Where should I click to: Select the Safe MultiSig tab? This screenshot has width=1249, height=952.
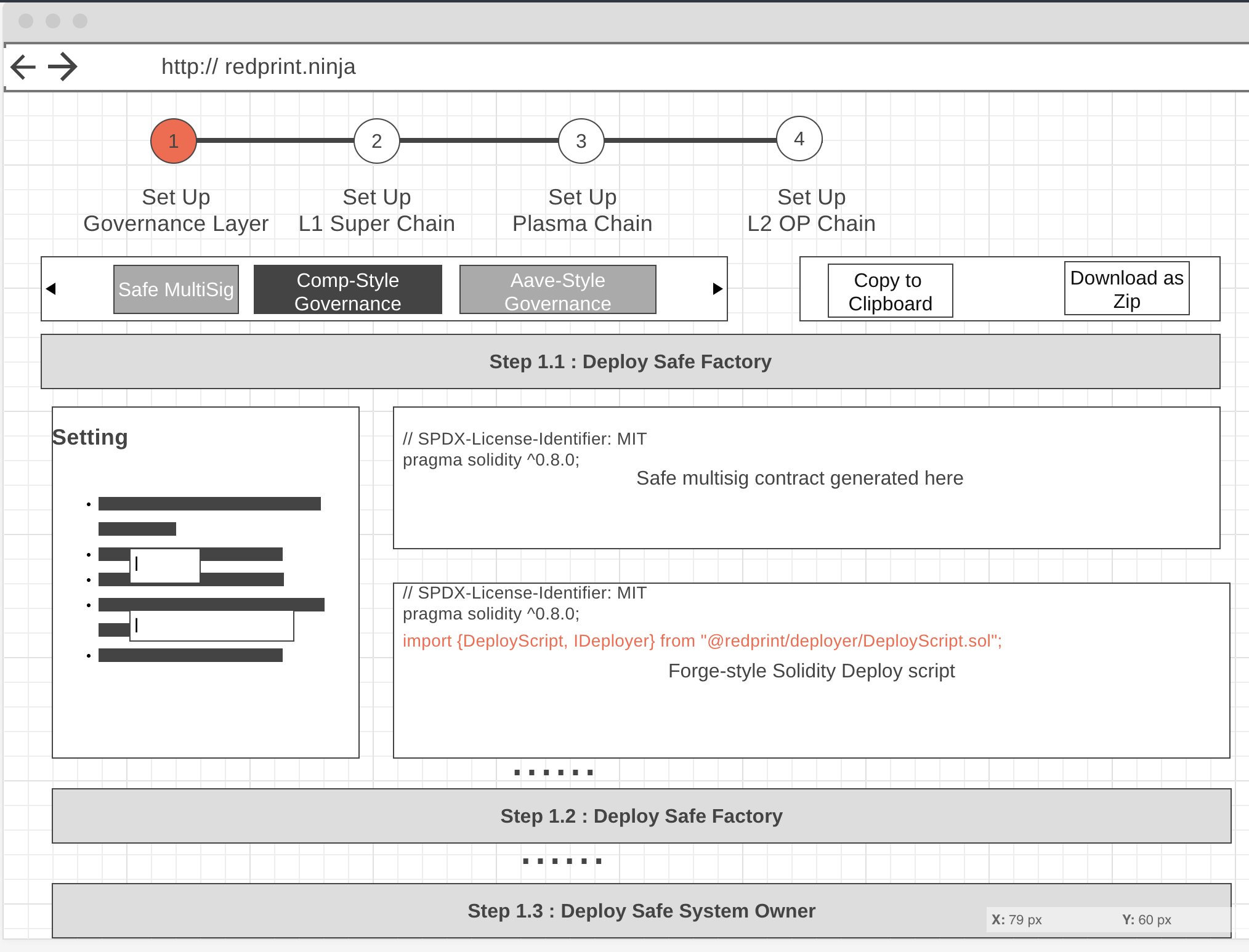tap(176, 289)
